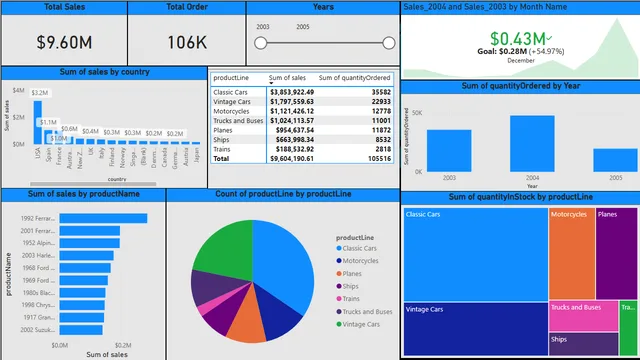640x360 pixels.
Task: Select the orange Planes pie slice
Action: 248,318
